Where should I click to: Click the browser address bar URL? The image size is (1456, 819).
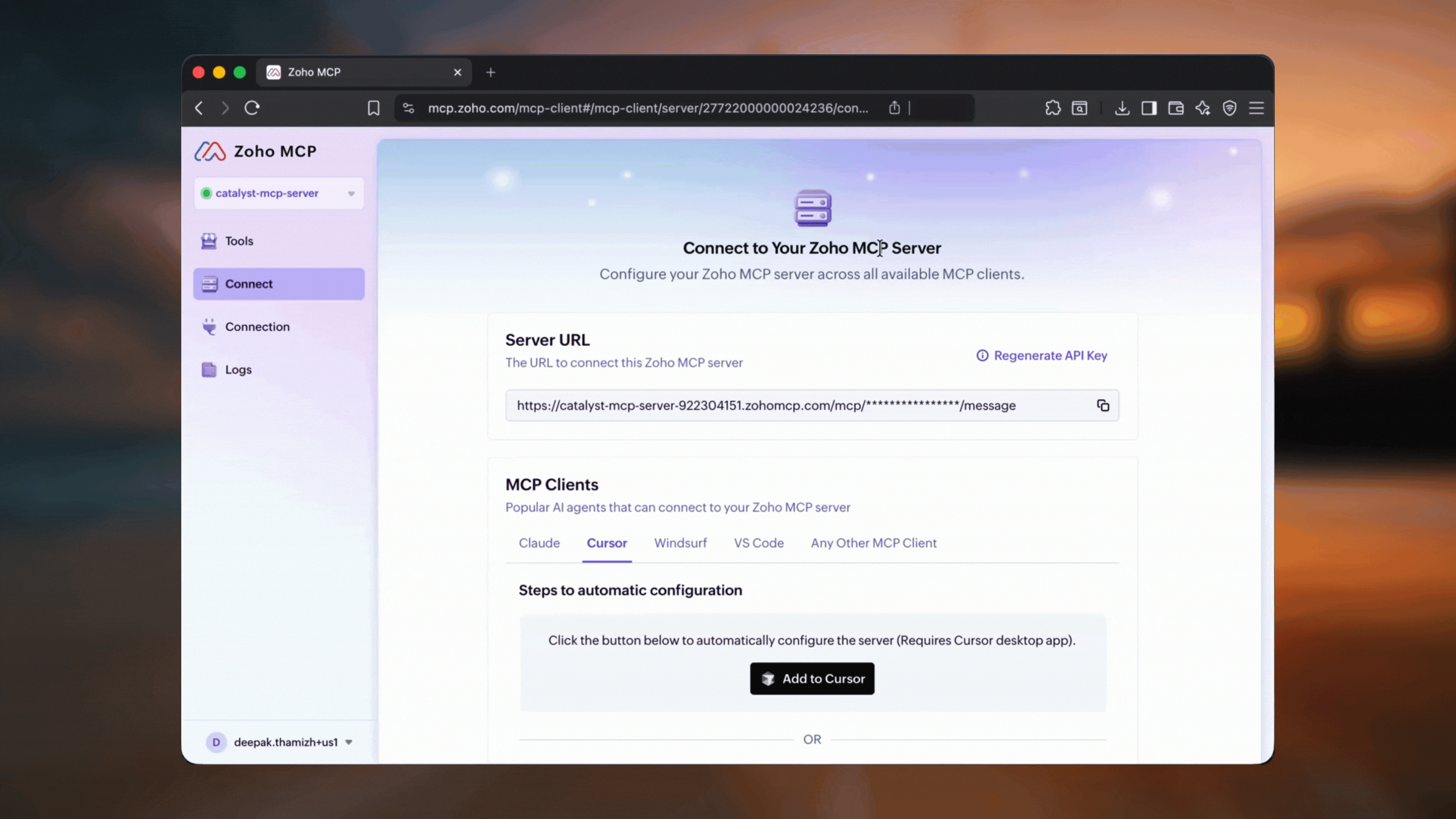648,108
